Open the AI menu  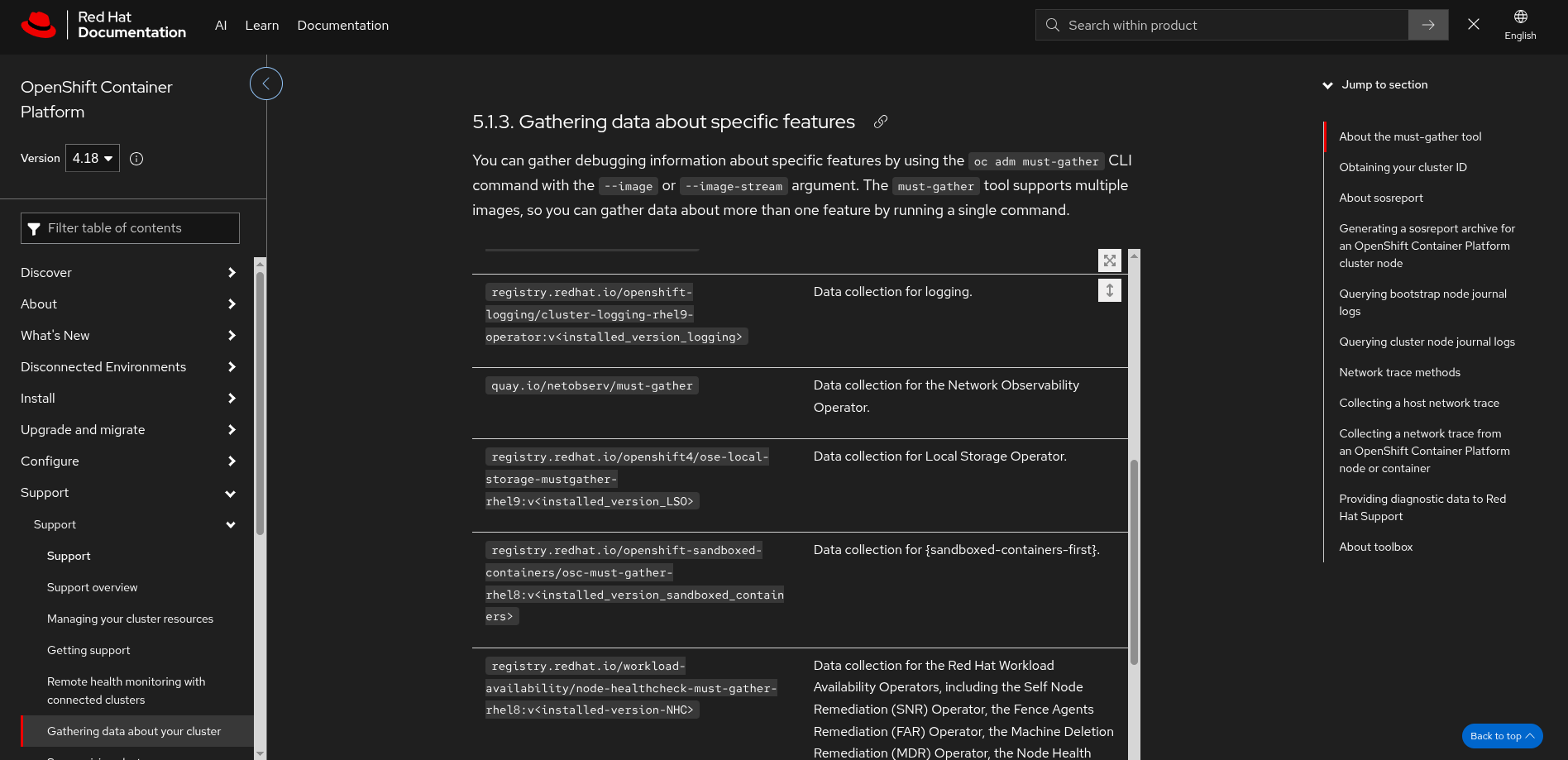[221, 26]
